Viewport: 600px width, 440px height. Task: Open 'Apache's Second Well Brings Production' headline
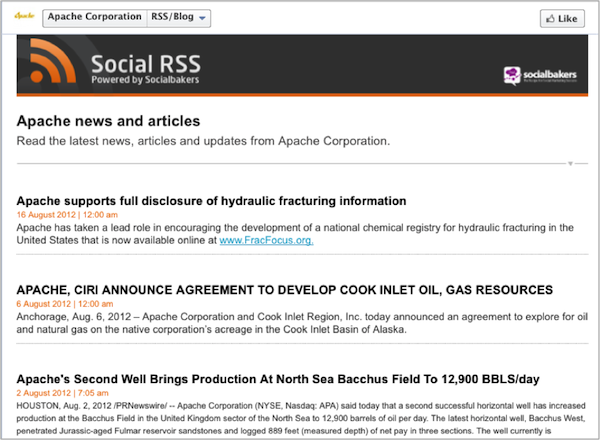(278, 379)
